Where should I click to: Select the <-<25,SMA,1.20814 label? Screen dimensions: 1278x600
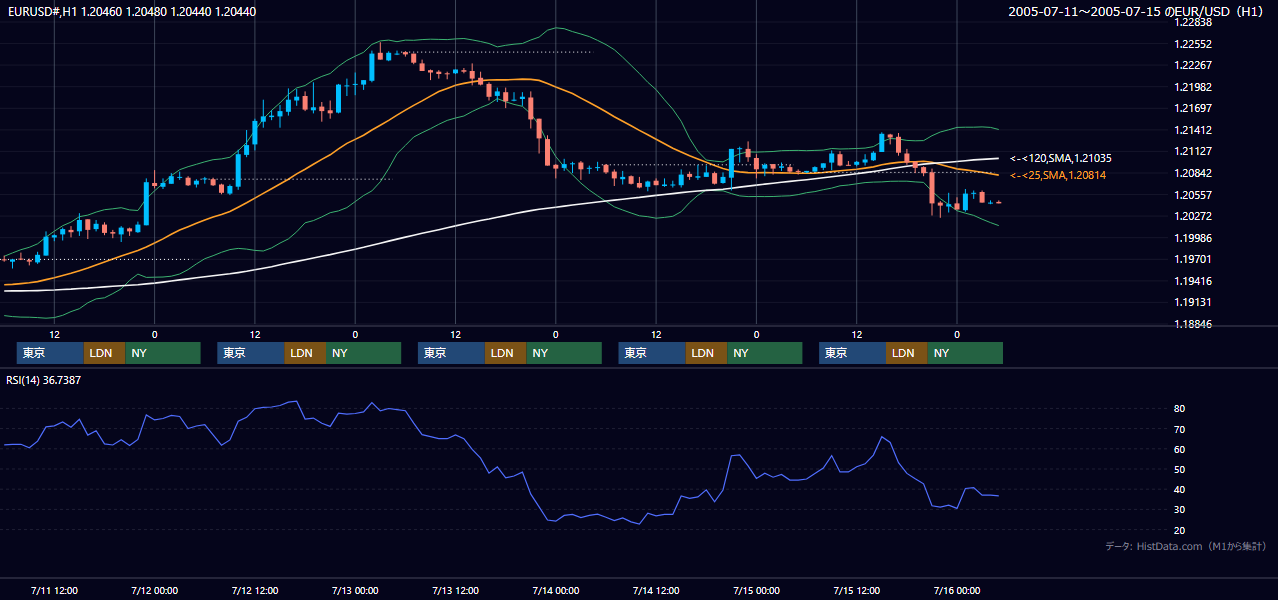pos(1057,175)
